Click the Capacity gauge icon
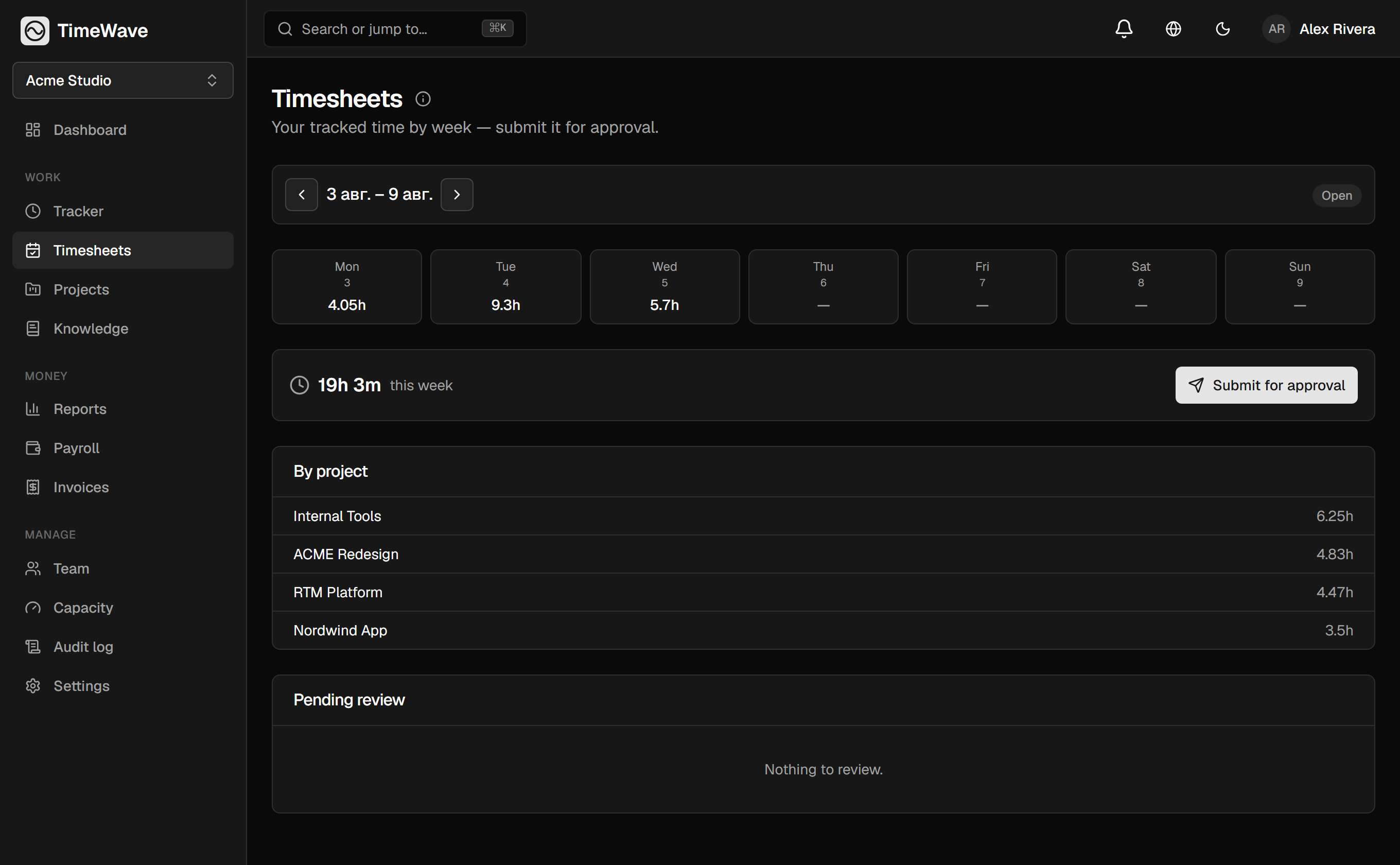 tap(33, 608)
